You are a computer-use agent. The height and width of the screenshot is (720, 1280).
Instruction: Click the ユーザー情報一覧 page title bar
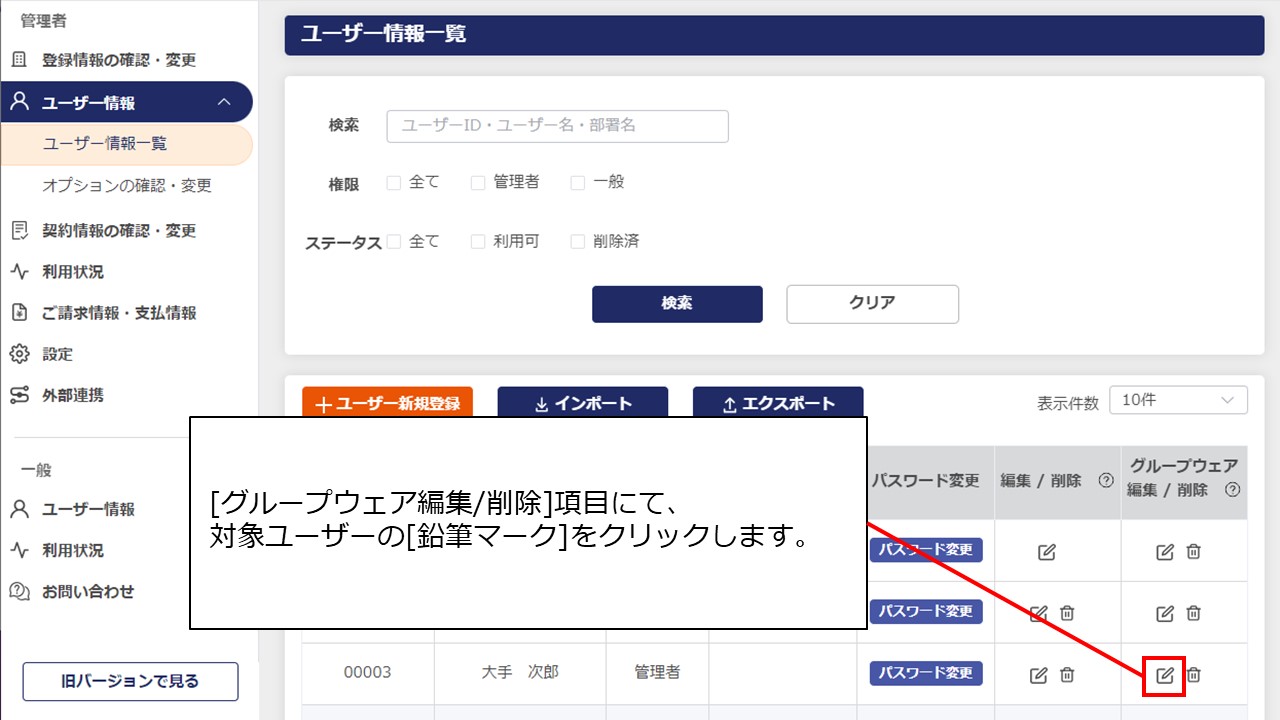[774, 35]
